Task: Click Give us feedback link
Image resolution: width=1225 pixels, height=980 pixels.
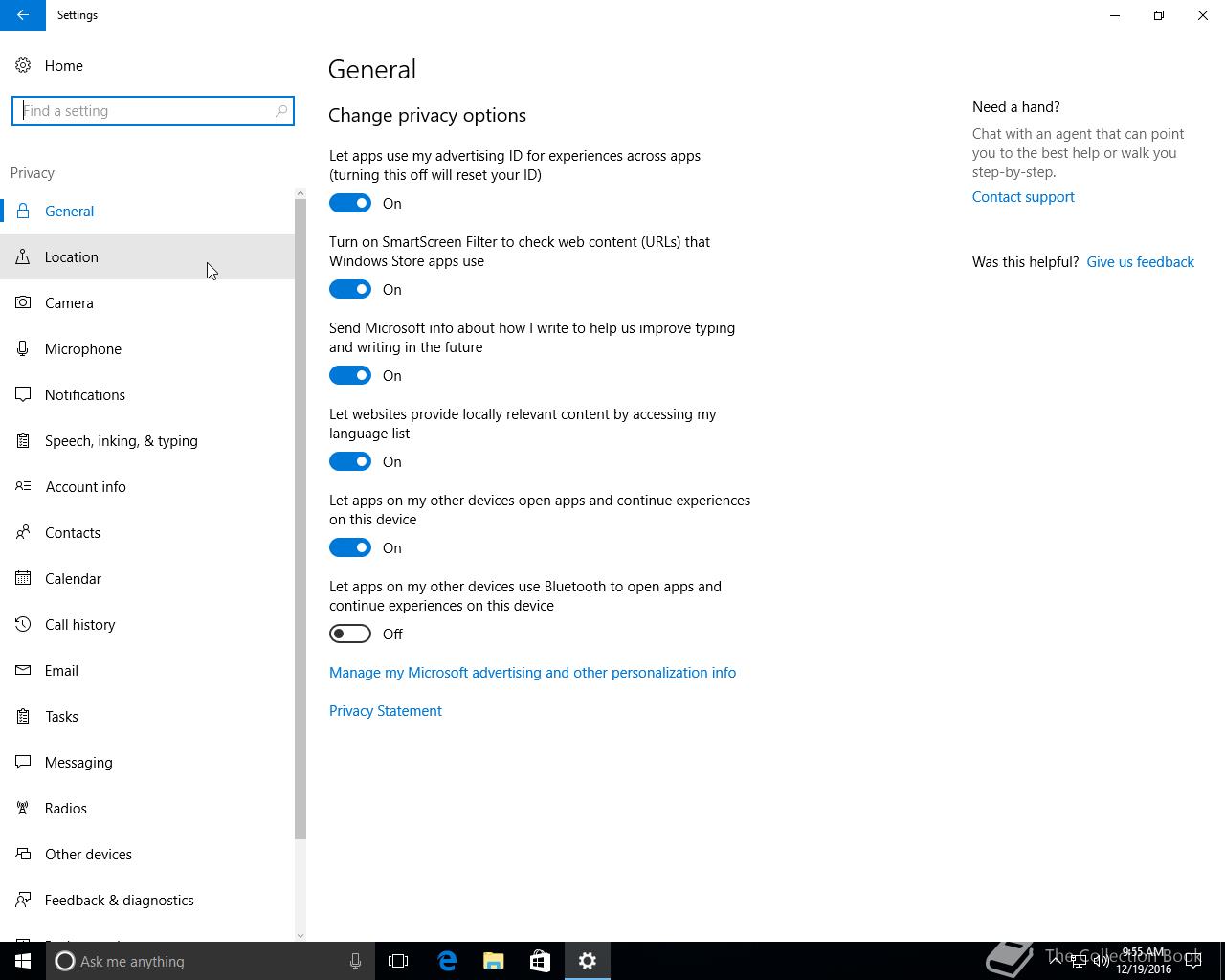Action: (1140, 262)
